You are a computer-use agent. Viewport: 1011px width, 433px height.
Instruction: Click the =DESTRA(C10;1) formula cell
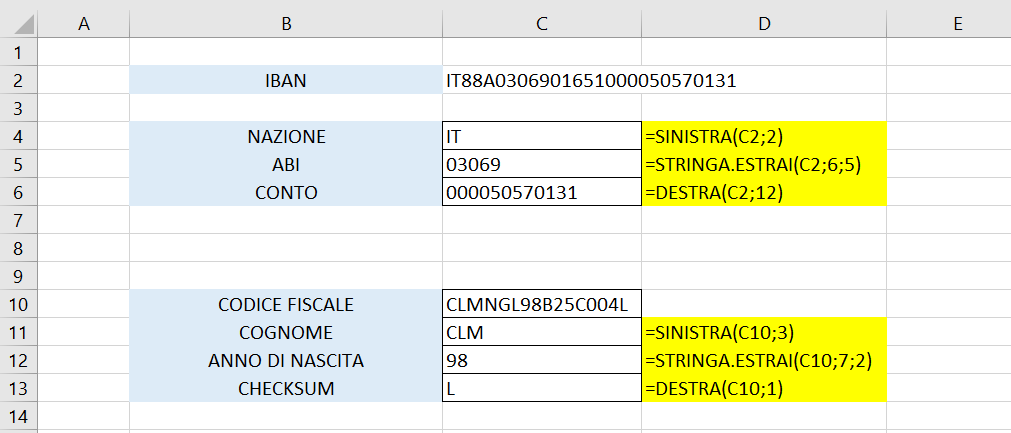point(764,388)
